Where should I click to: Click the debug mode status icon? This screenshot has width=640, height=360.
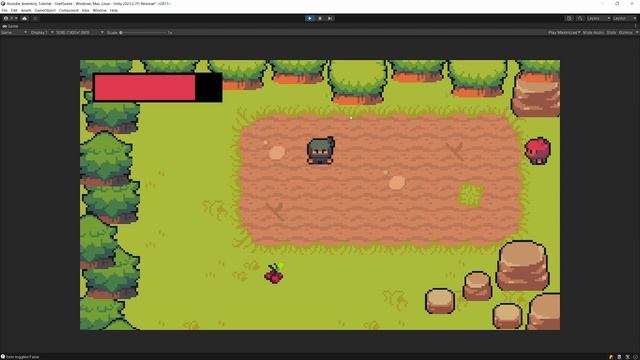click(611, 357)
